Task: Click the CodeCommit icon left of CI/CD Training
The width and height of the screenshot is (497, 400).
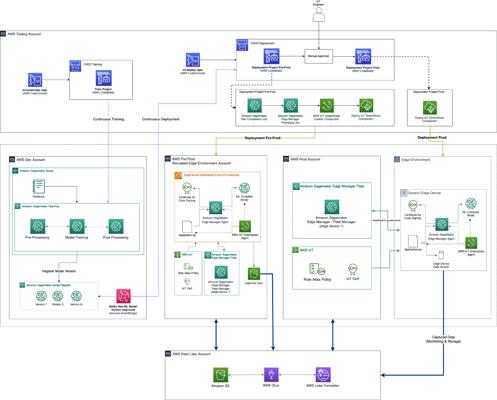Action: point(35,80)
